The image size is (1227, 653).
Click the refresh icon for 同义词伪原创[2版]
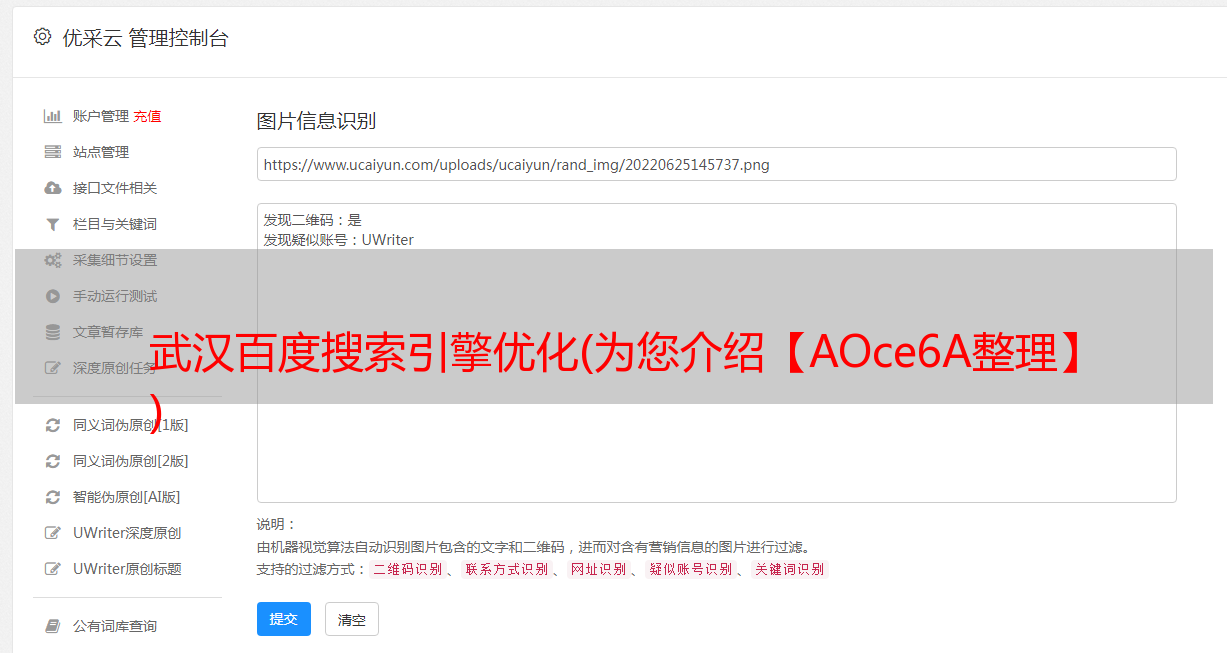pyautogui.click(x=53, y=461)
